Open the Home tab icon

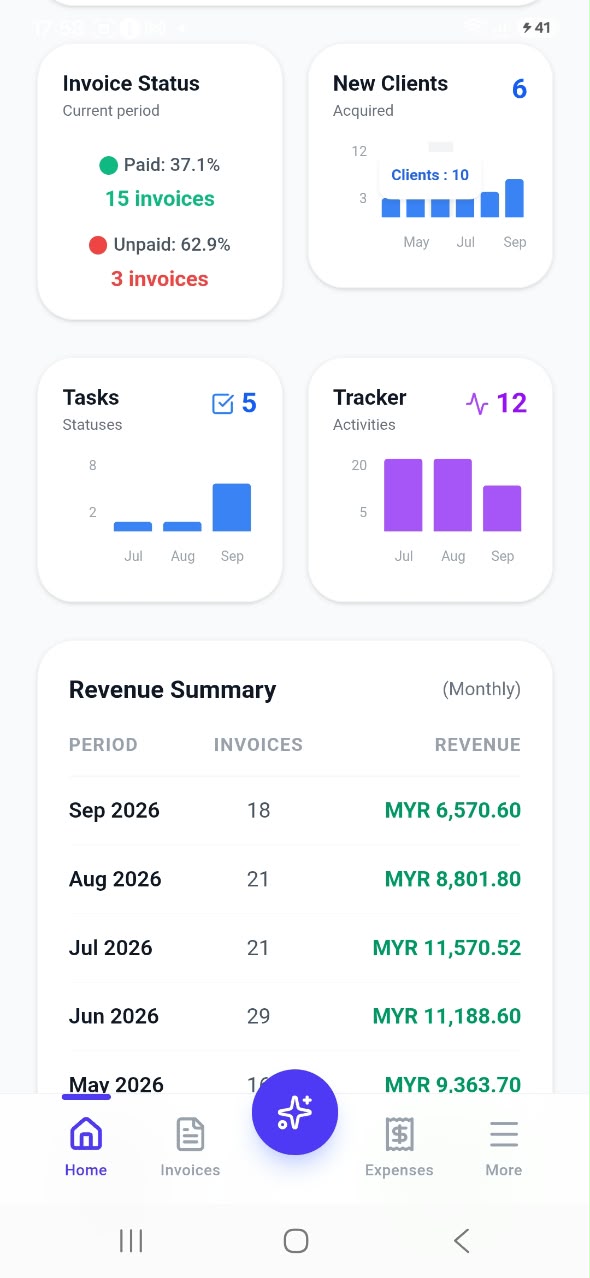[x=86, y=1134]
